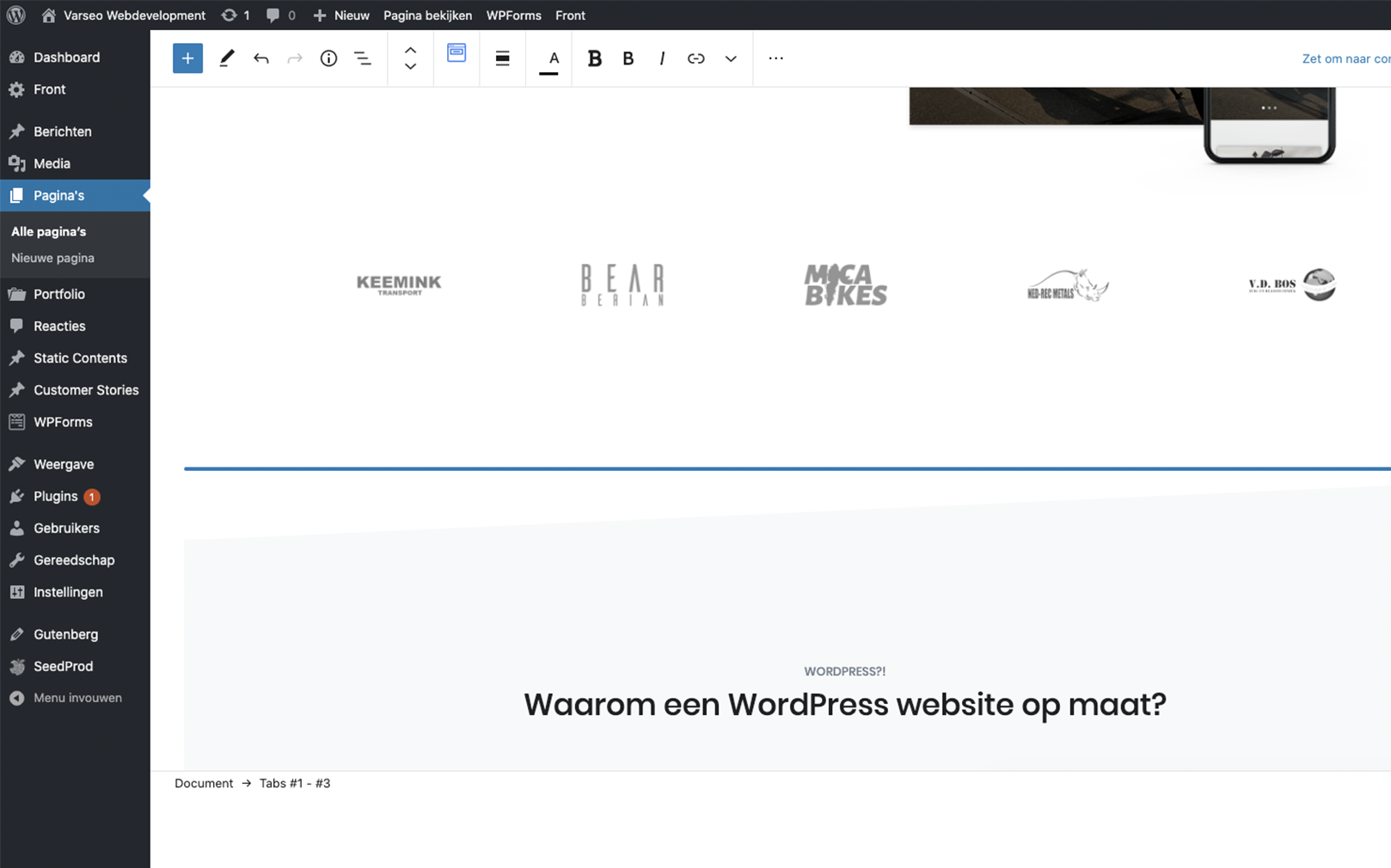This screenshot has width=1391, height=868.
Task: Toggle the heavy bold B formatting
Action: click(594, 58)
